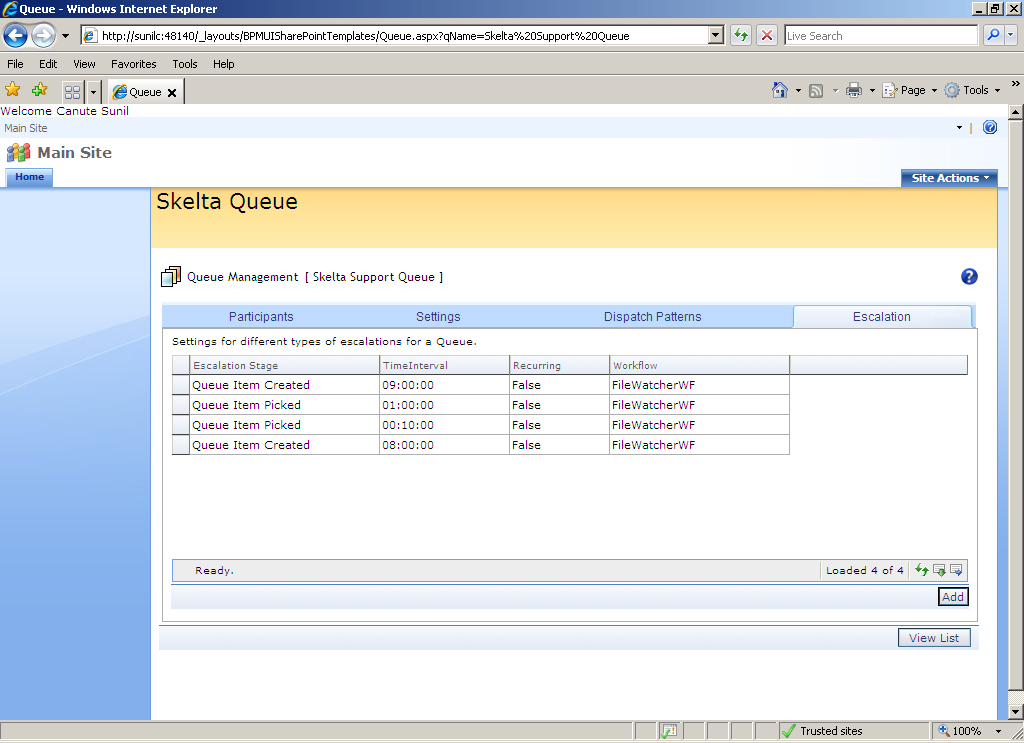Stop page loading with red X button
The height and width of the screenshot is (743, 1024).
(x=767, y=36)
